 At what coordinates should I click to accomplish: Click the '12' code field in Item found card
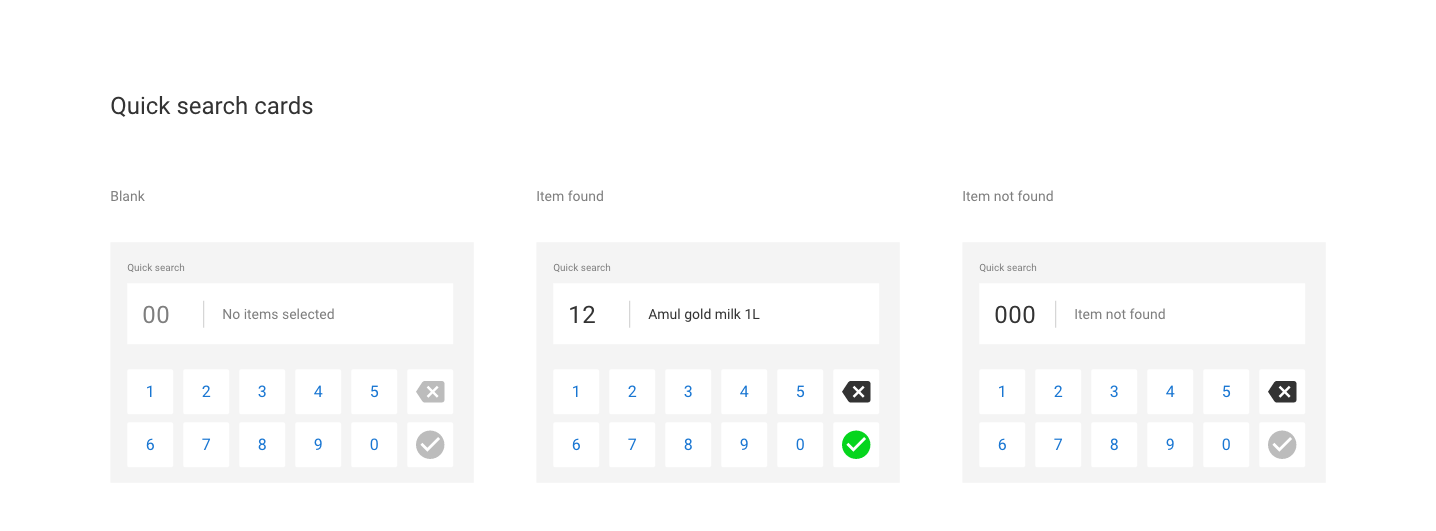click(x=582, y=315)
